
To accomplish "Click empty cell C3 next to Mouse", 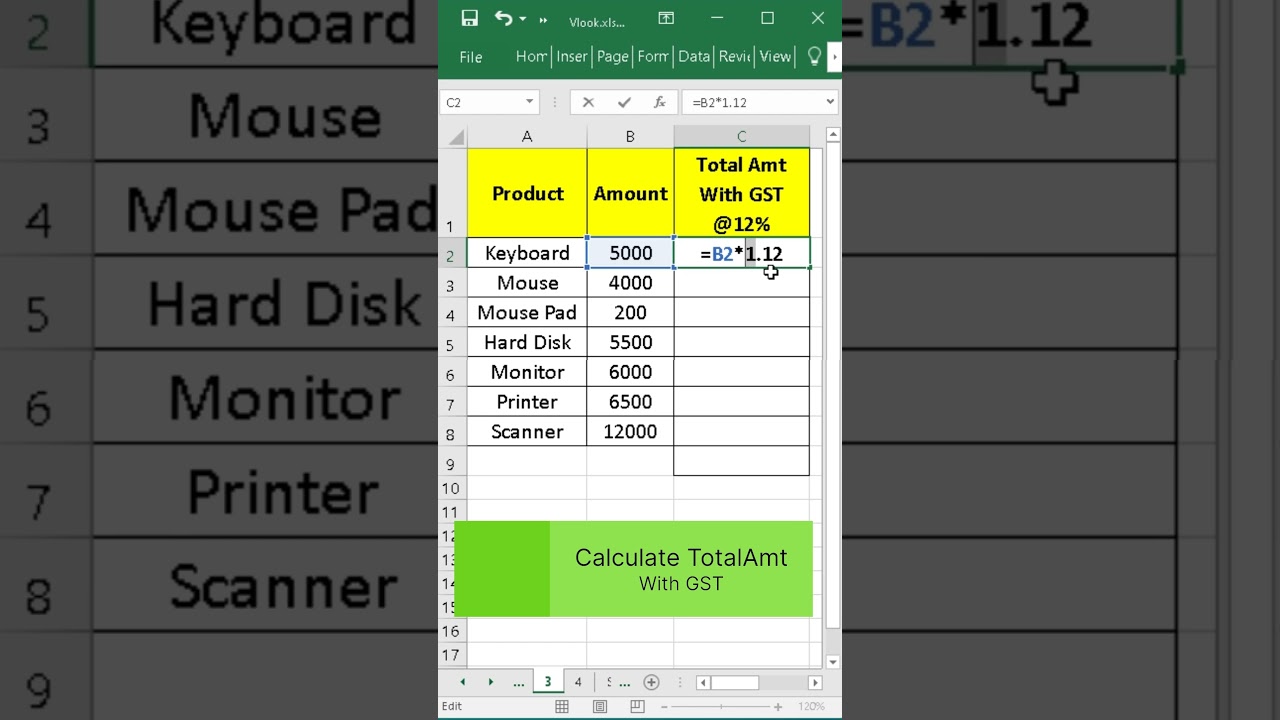I will [741, 283].
